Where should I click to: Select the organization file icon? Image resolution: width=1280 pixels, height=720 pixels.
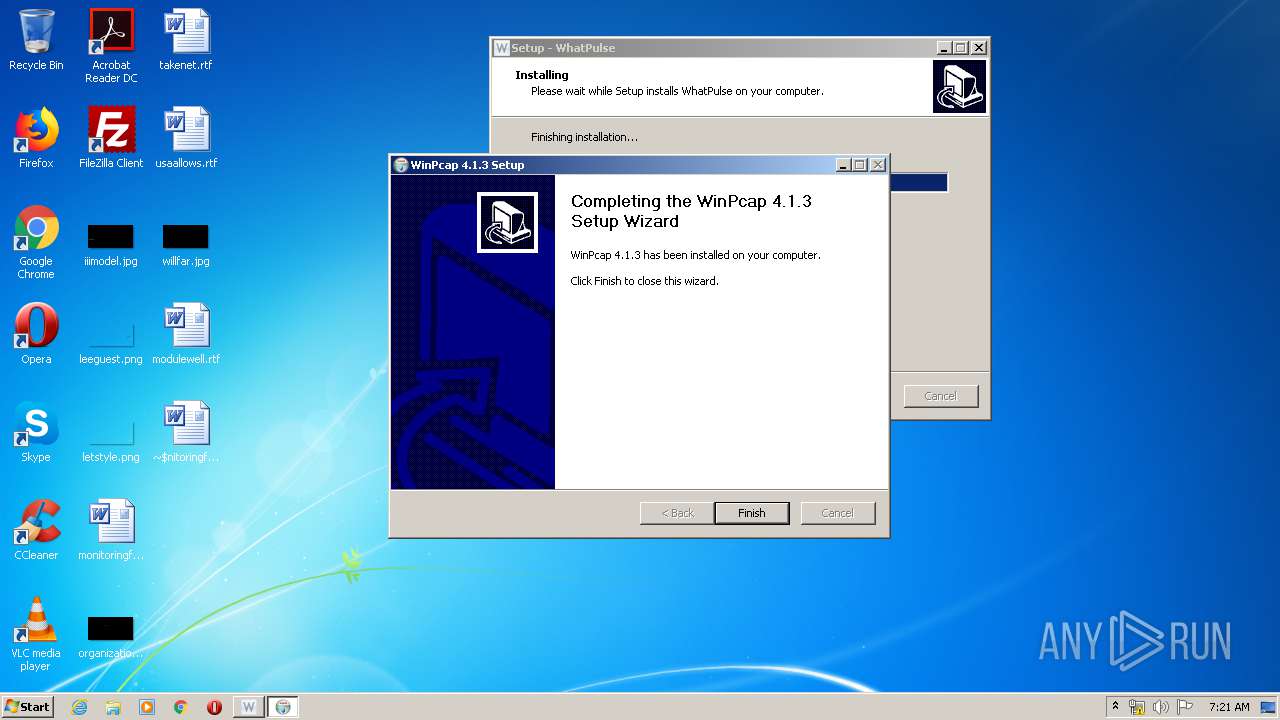click(111, 637)
